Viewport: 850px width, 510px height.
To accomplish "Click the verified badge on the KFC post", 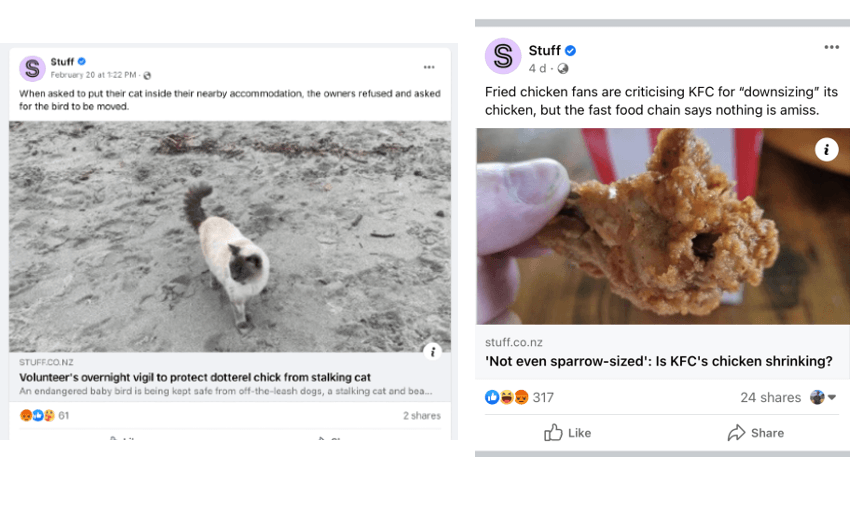I will [570, 51].
